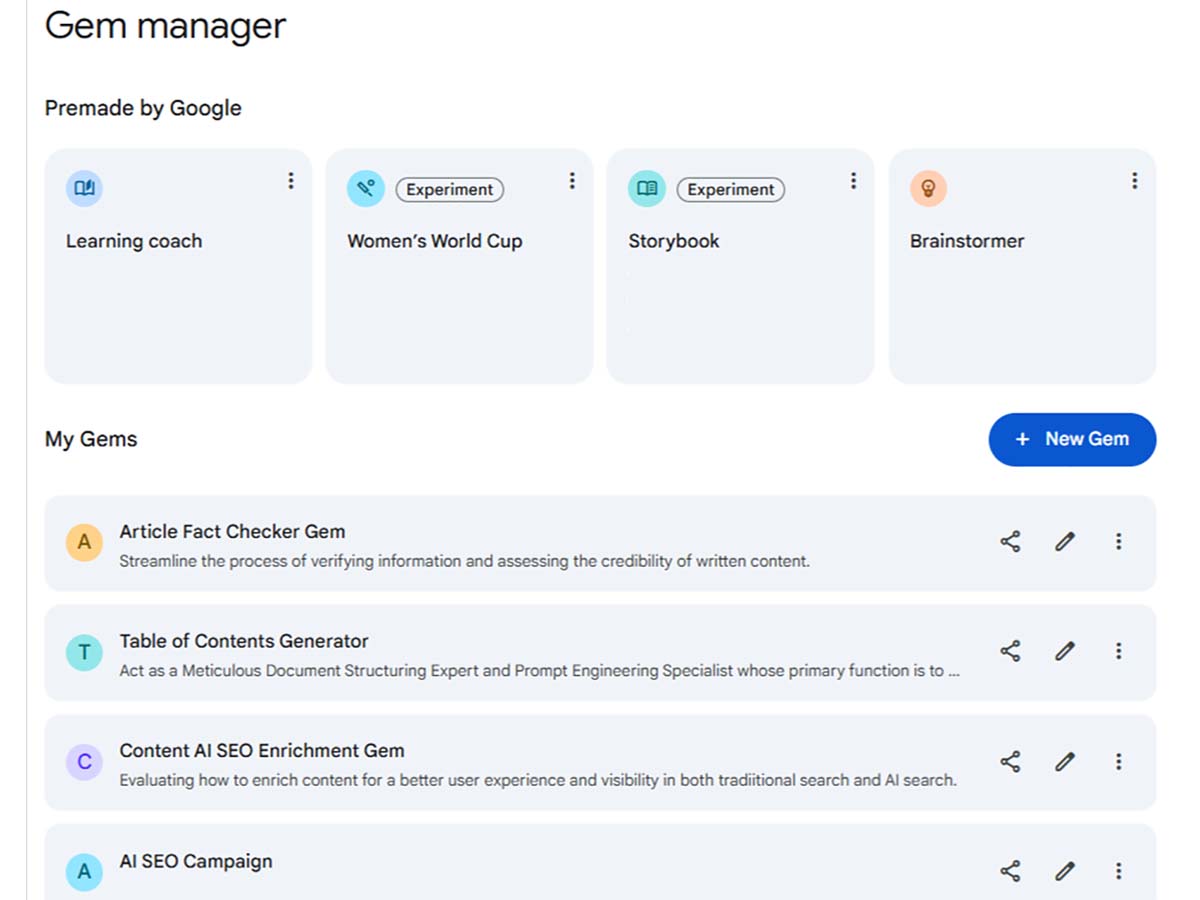The image size is (1200, 900).
Task: Open the Brainstormer three-dot menu
Action: pyautogui.click(x=1135, y=181)
